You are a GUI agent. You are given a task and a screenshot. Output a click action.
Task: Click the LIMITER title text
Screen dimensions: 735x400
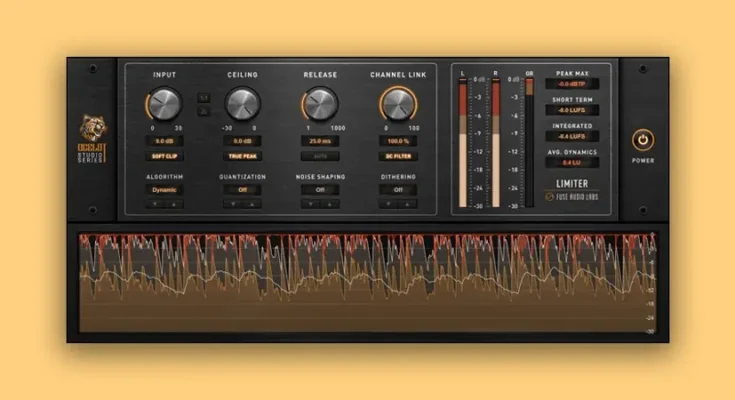572,184
